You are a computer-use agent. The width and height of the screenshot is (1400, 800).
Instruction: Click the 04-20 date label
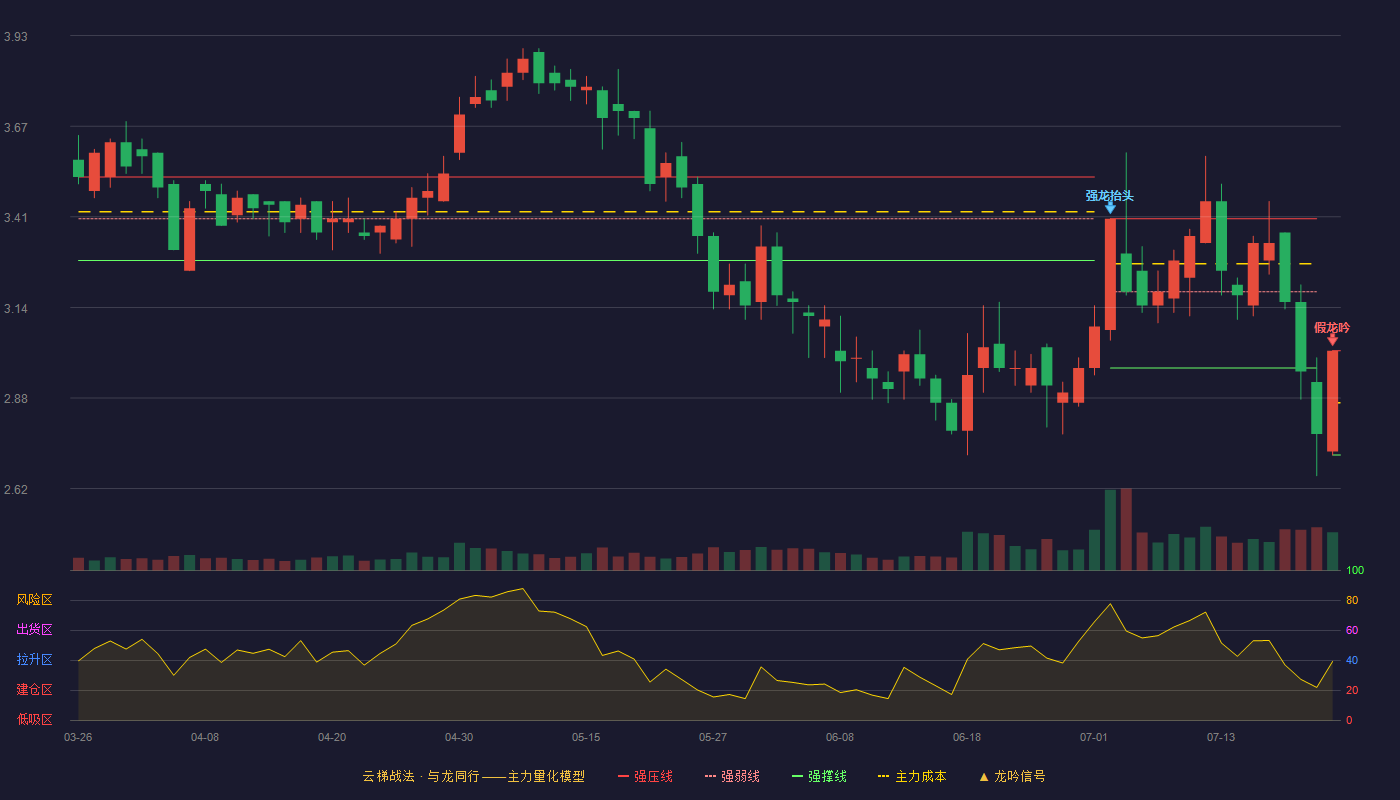click(x=332, y=737)
